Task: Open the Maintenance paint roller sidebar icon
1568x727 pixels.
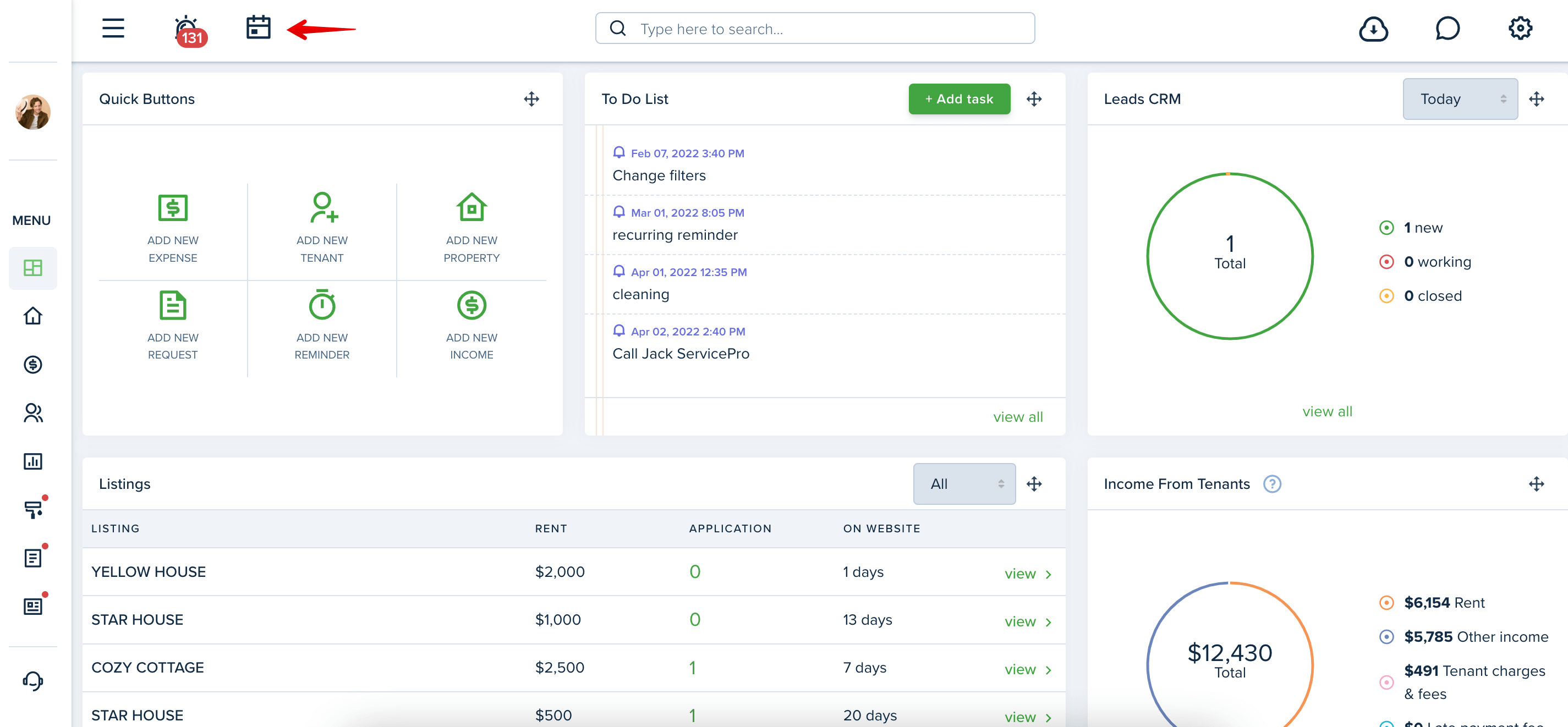Action: (x=33, y=509)
